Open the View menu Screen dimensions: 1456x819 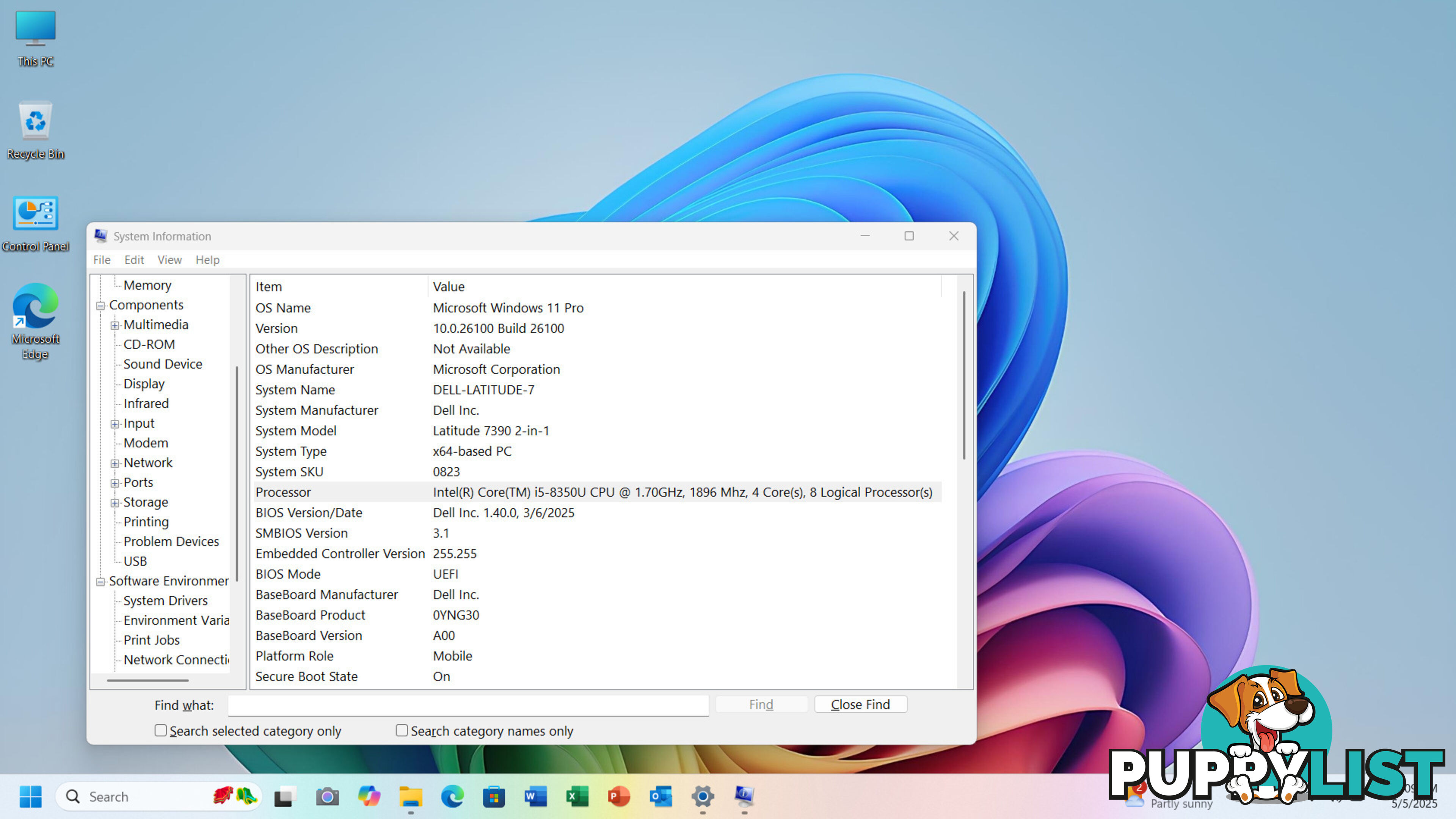point(169,259)
